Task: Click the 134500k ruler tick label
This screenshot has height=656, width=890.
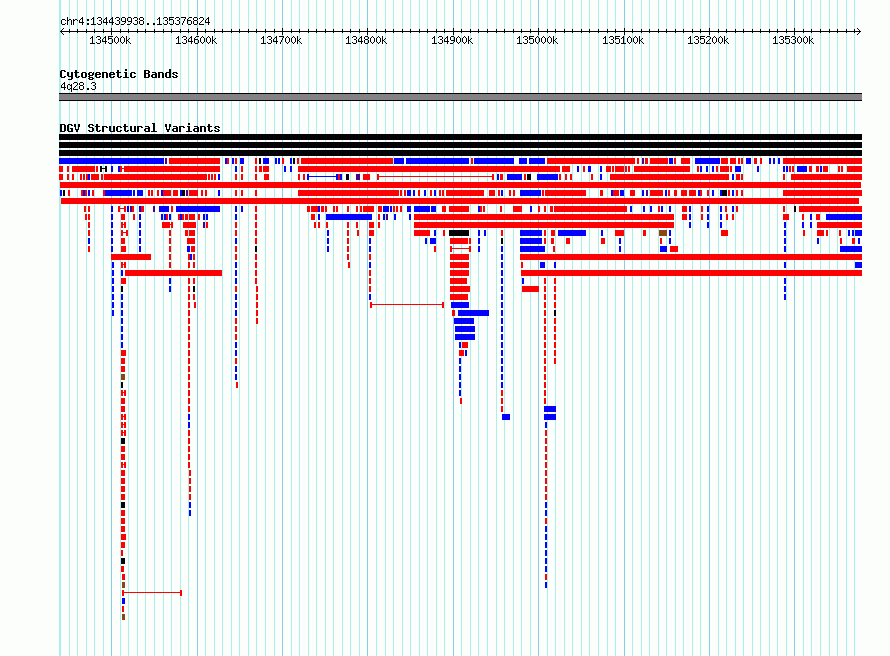Action: (x=110, y=40)
